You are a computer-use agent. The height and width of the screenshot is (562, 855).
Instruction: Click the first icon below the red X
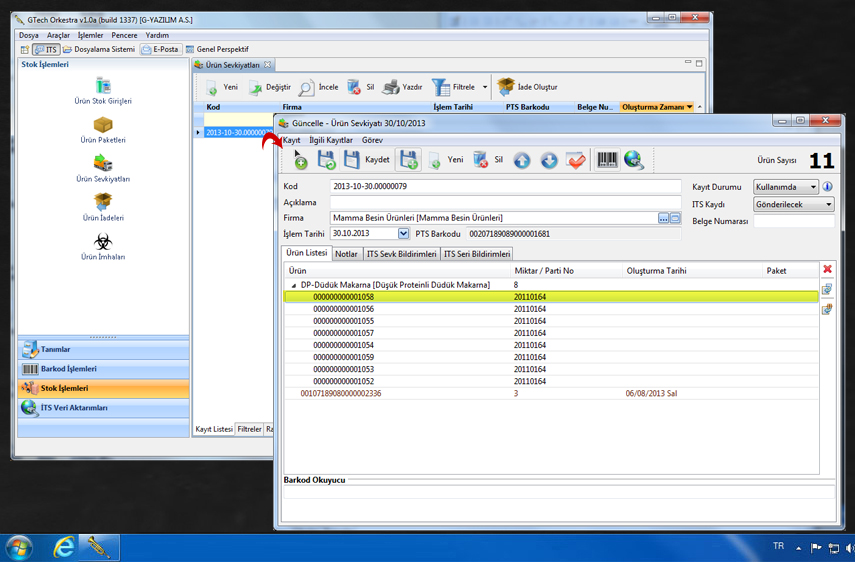pyautogui.click(x=827, y=289)
